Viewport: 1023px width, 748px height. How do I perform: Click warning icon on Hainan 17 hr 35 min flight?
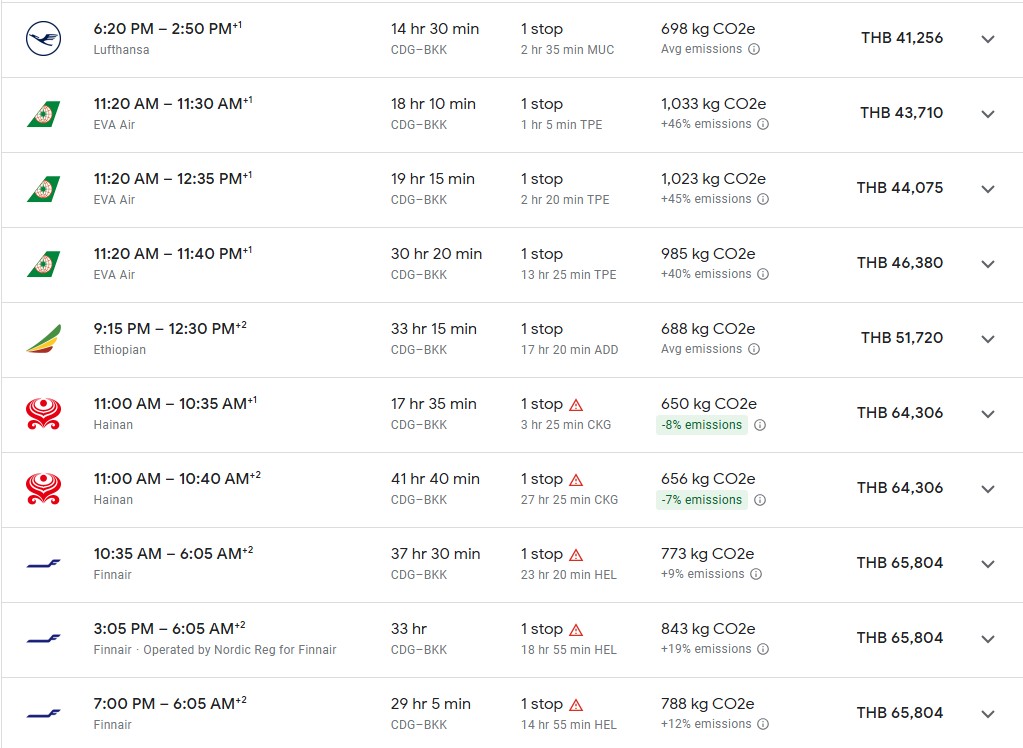click(576, 405)
